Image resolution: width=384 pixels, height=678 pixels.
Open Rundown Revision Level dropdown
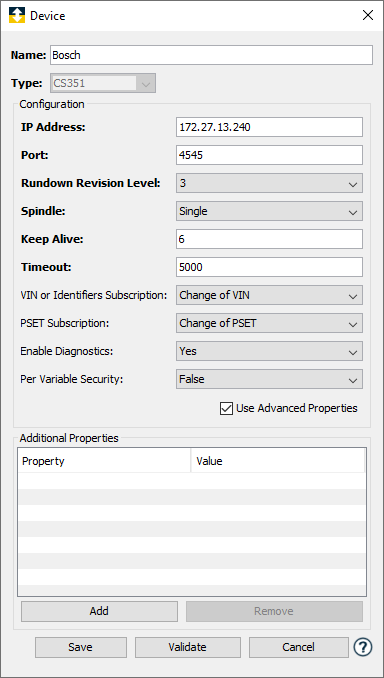[269, 183]
